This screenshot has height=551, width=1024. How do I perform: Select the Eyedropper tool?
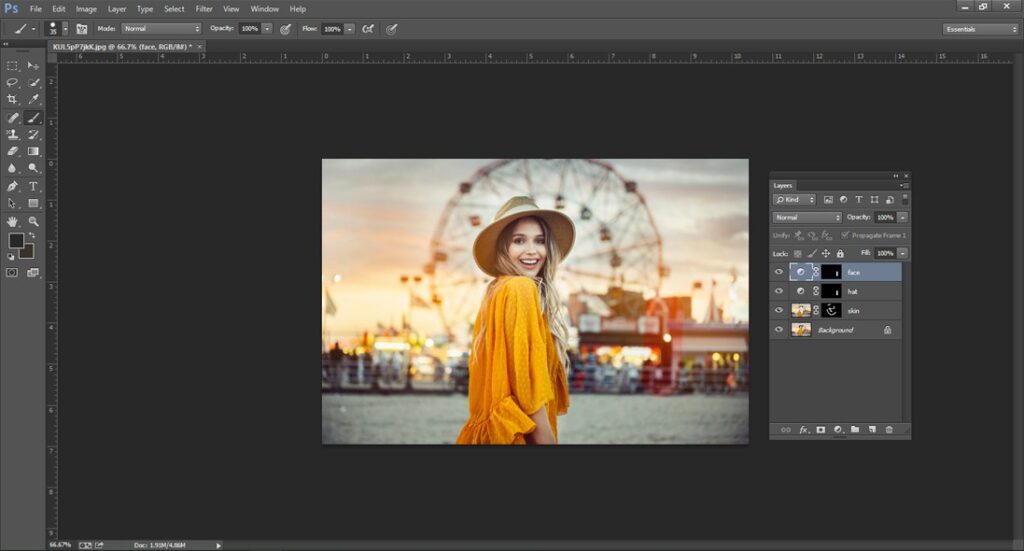[x=33, y=99]
